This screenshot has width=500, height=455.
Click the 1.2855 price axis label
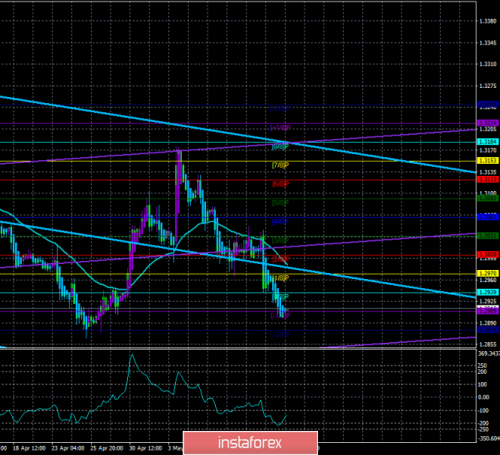pyautogui.click(x=488, y=344)
